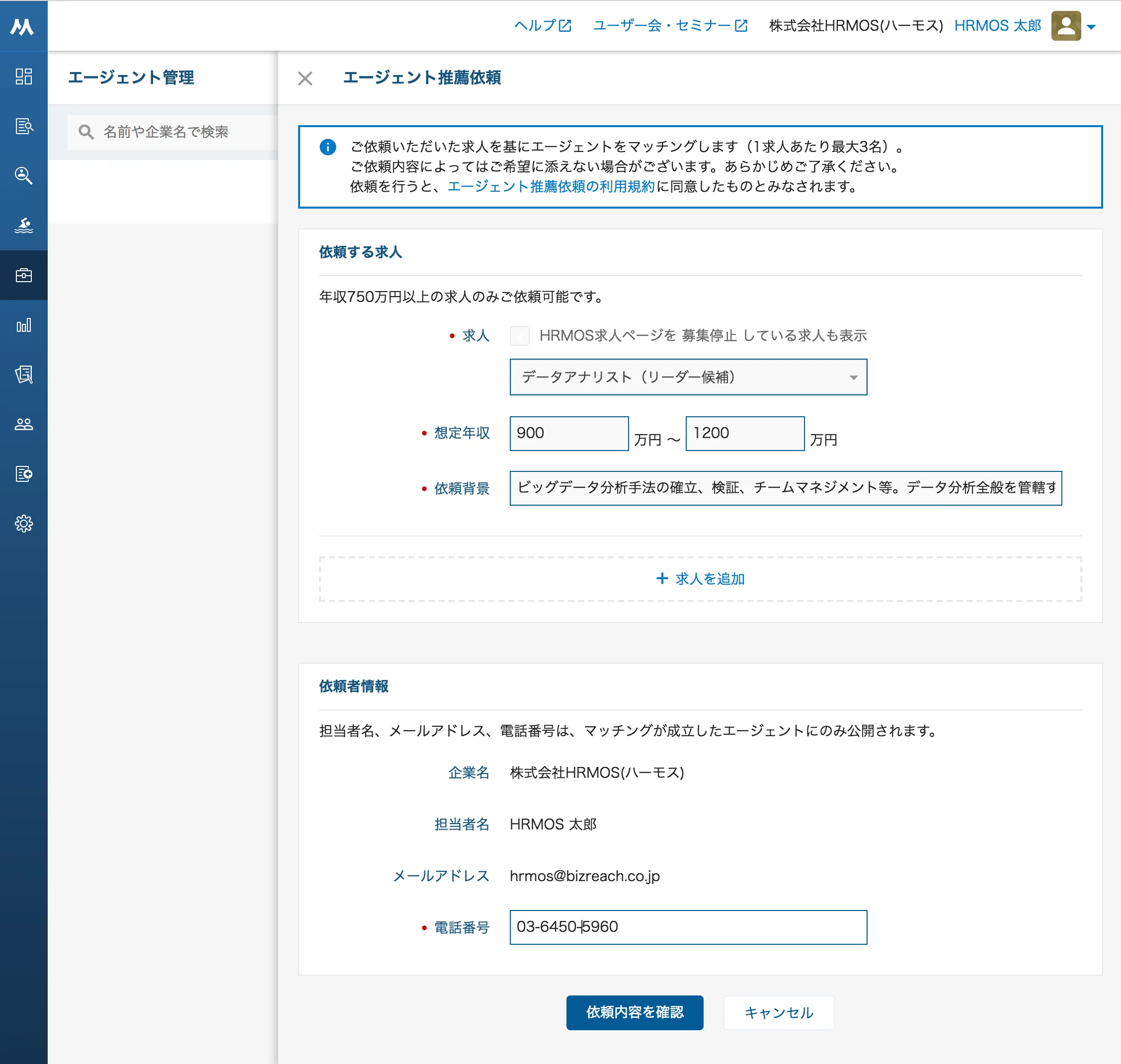Image resolution: width=1121 pixels, height=1064 pixels.
Task: Click 依頼内容を確認 button
Action: (x=634, y=1012)
